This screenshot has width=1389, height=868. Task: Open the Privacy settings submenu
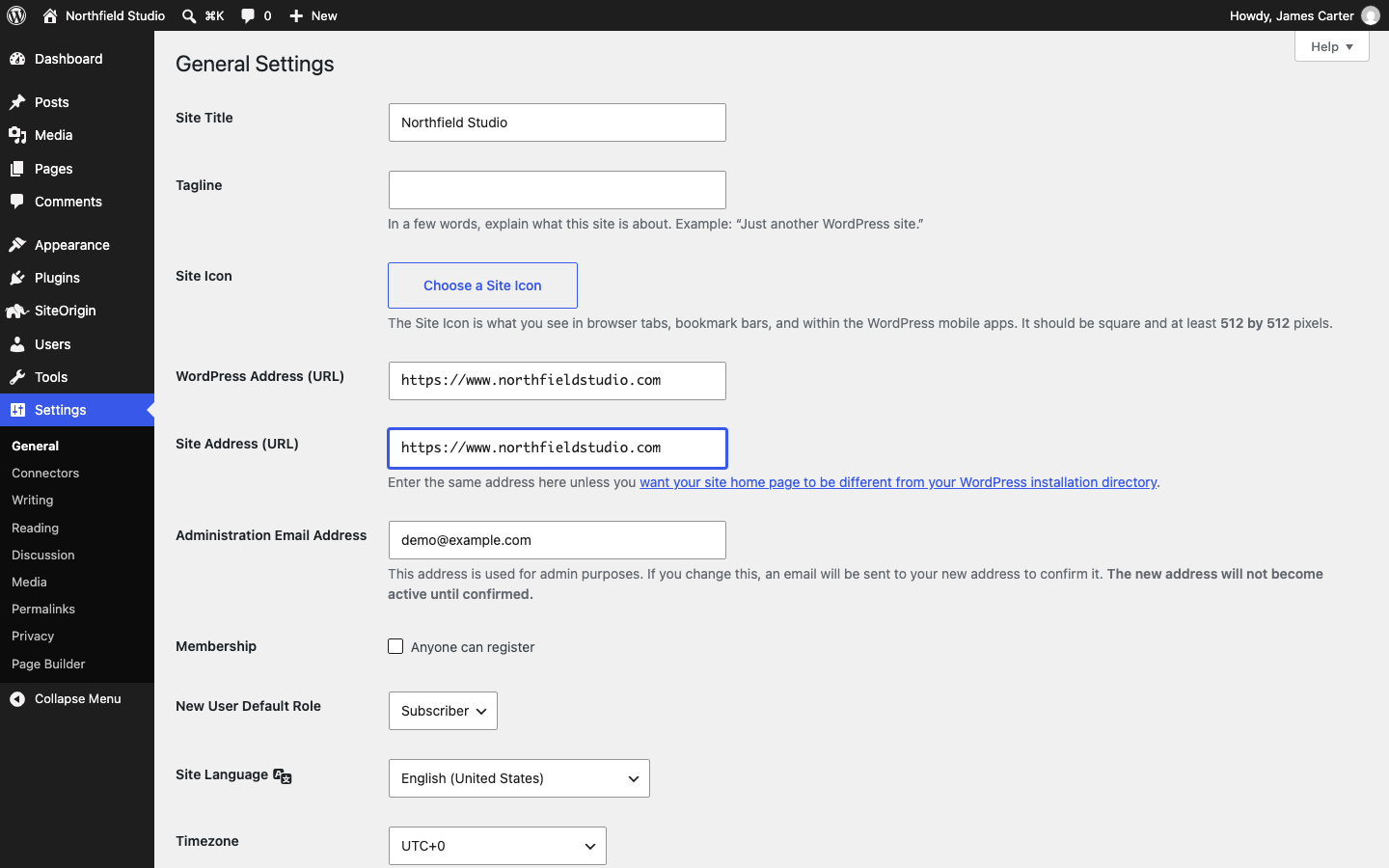click(33, 637)
